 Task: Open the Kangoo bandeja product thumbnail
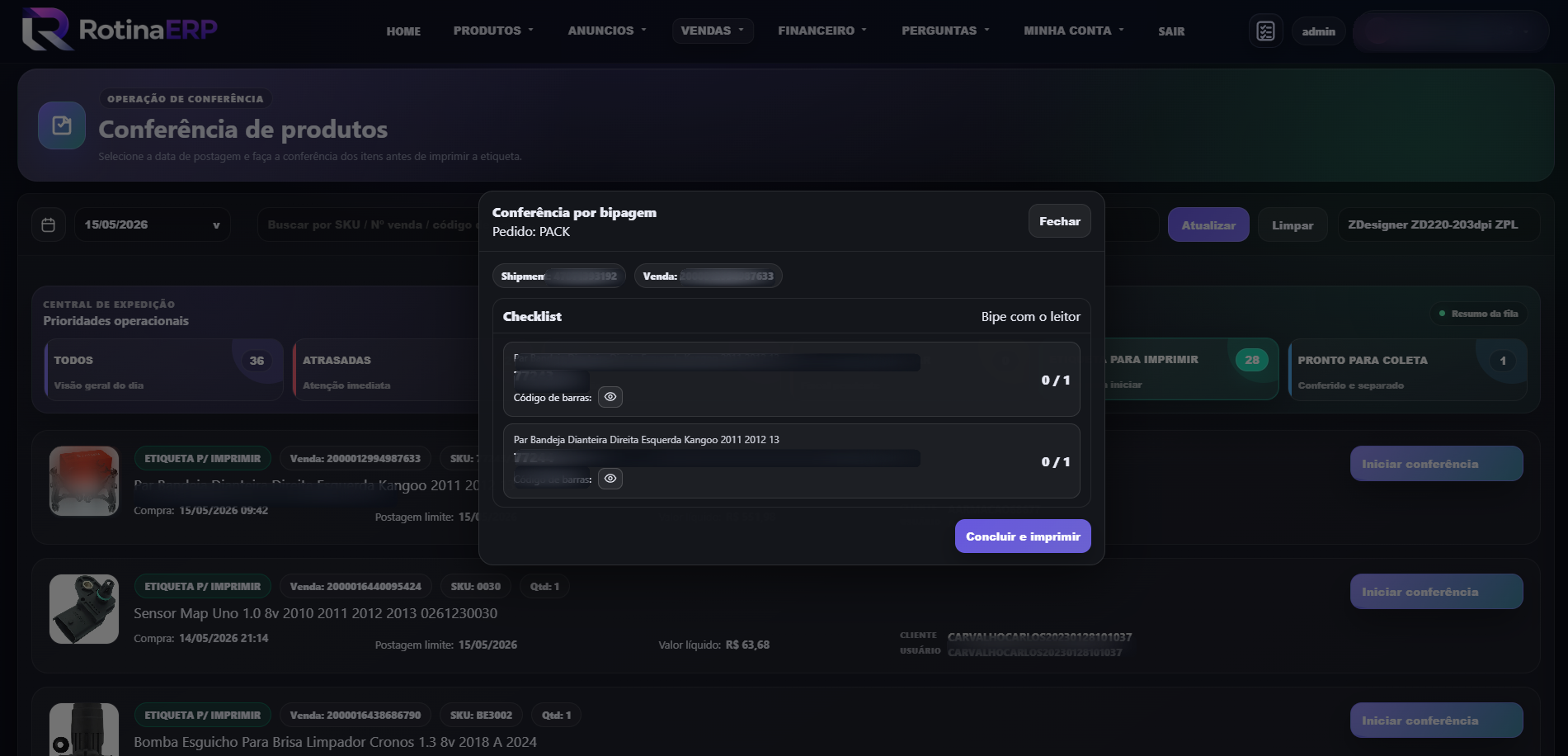pos(84,481)
